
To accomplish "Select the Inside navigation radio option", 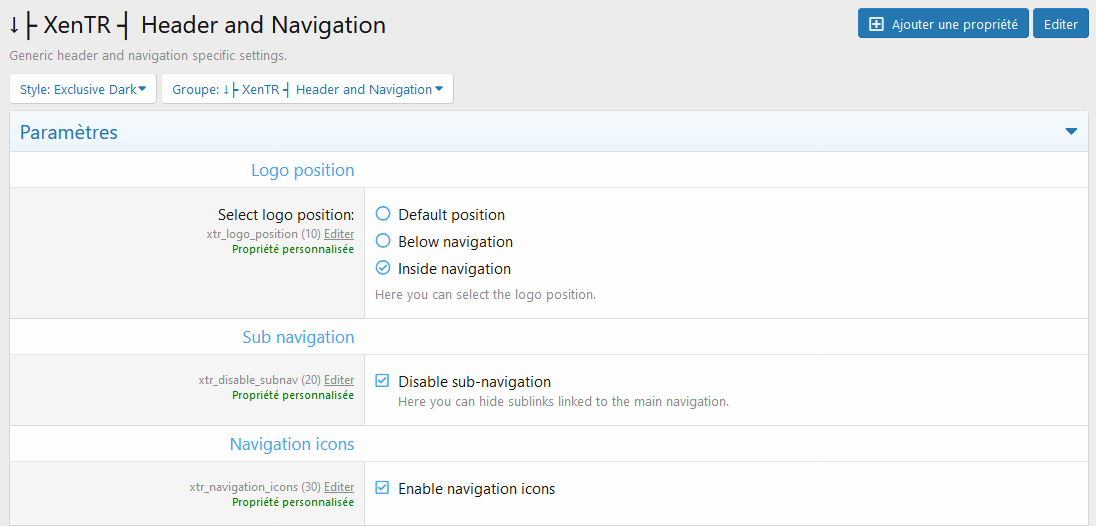I will (x=382, y=268).
